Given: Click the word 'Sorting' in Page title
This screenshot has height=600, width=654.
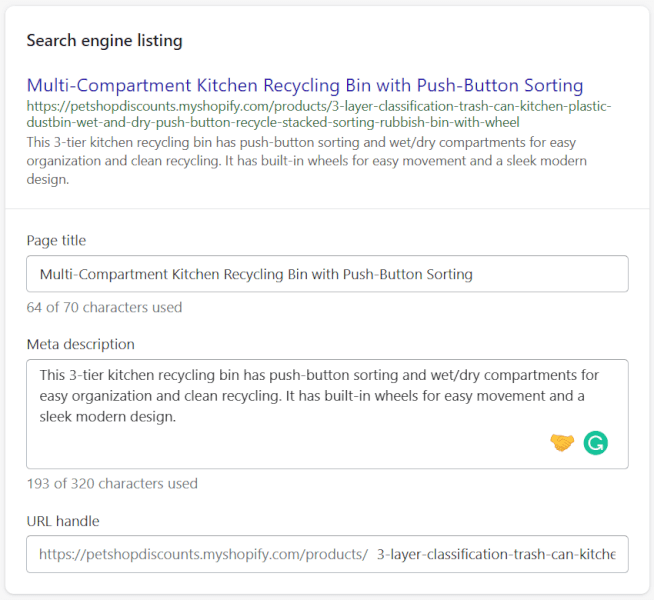Looking at the screenshot, I should (449, 274).
